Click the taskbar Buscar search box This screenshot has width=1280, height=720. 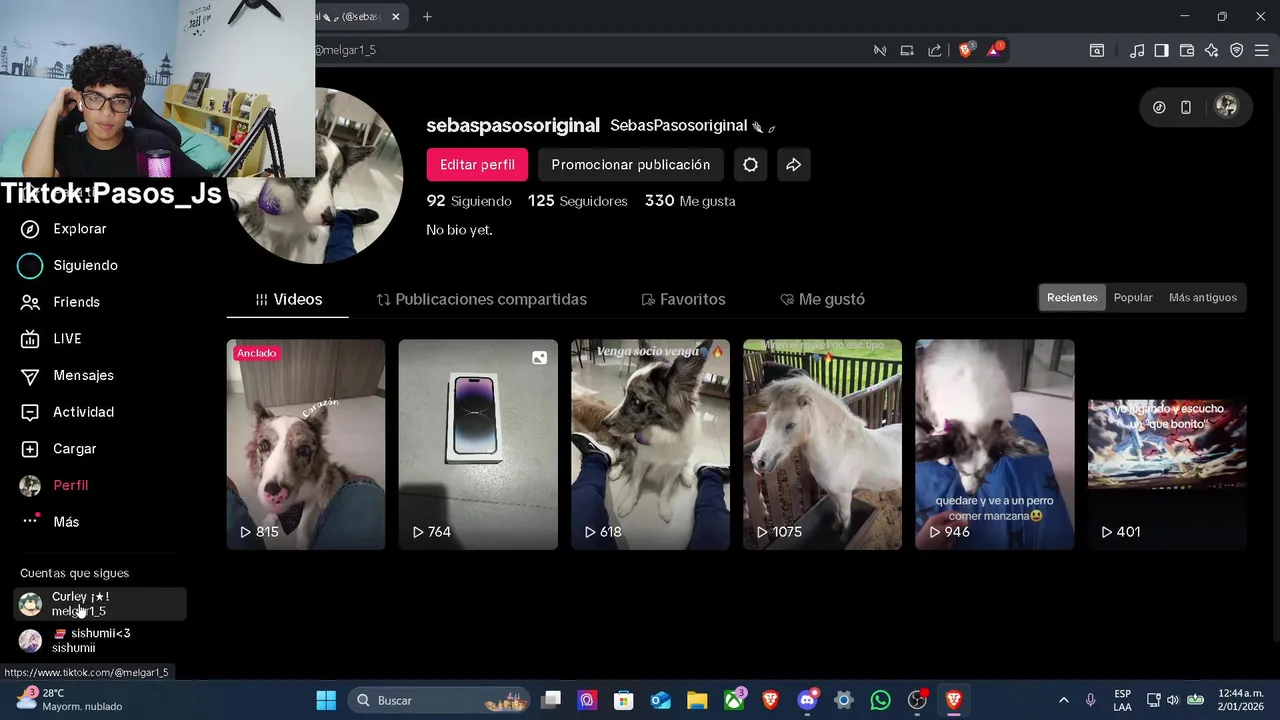(439, 700)
